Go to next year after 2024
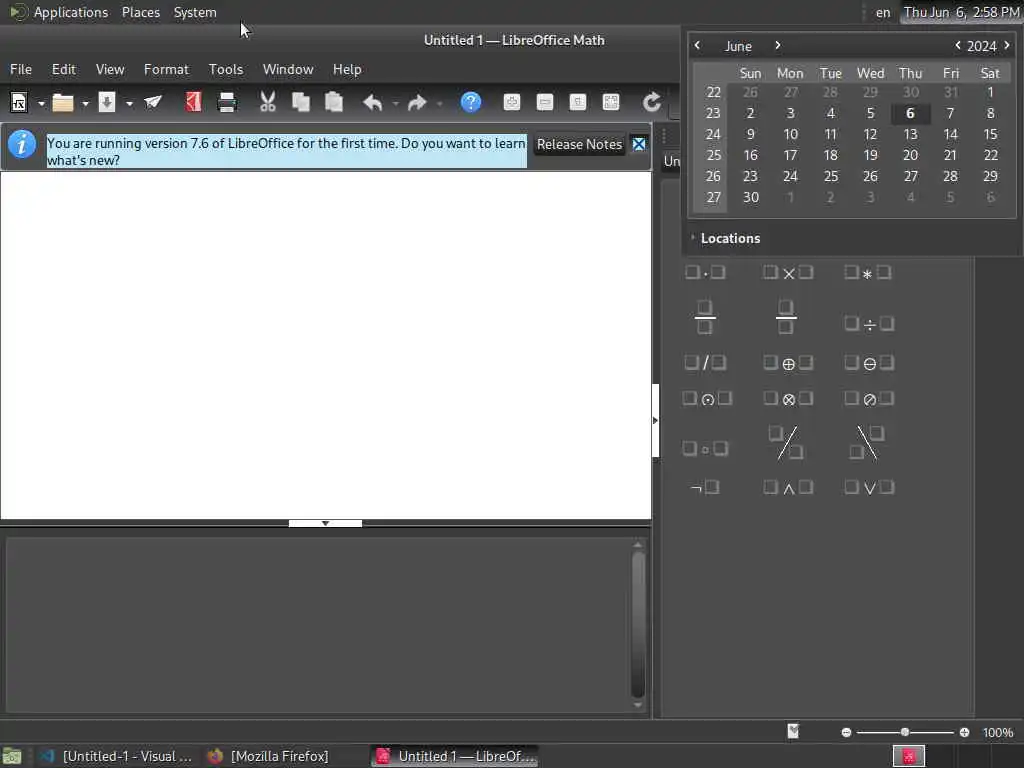 [1006, 45]
